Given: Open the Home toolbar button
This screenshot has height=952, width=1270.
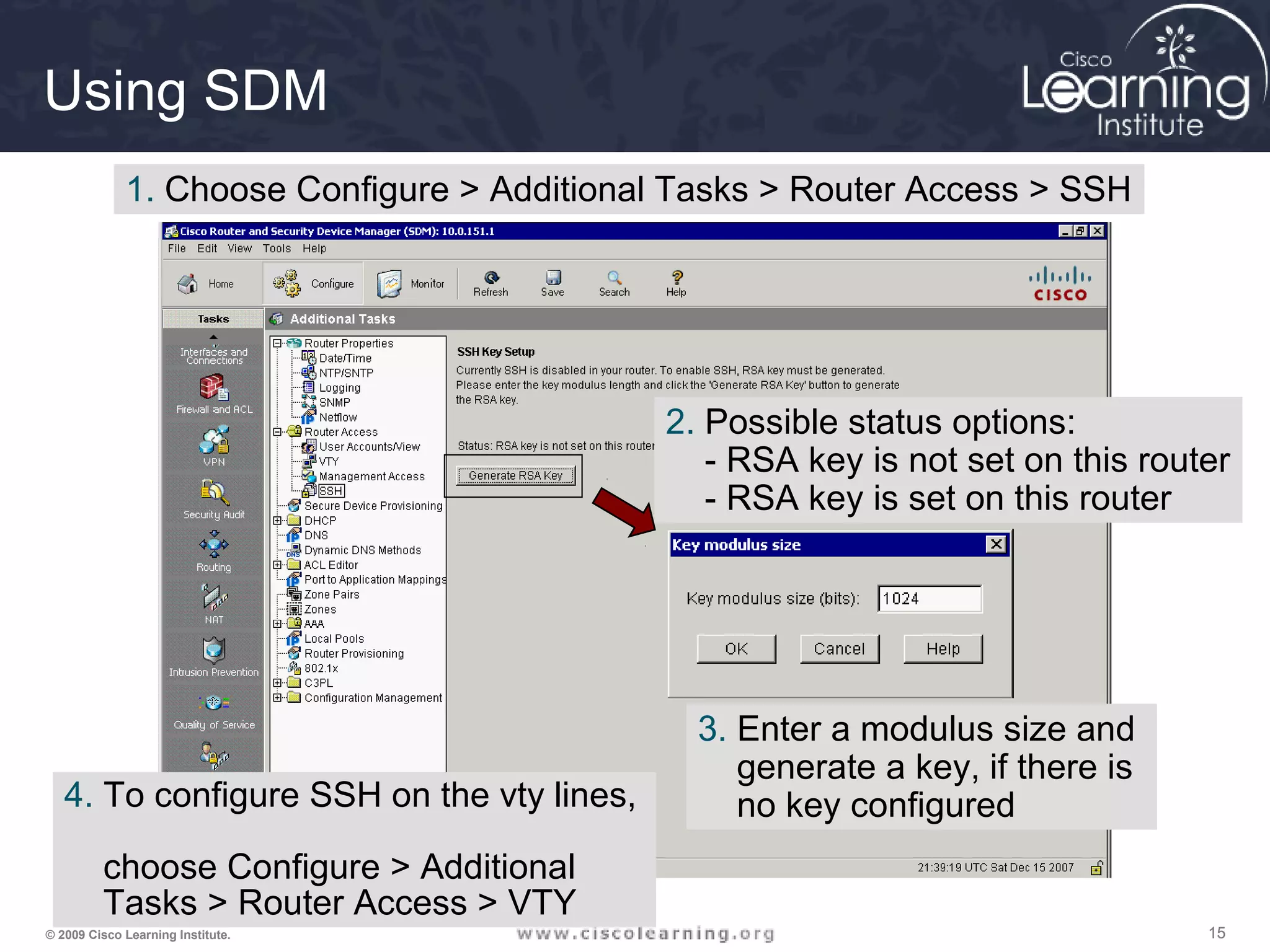Looking at the screenshot, I should pos(205,284).
